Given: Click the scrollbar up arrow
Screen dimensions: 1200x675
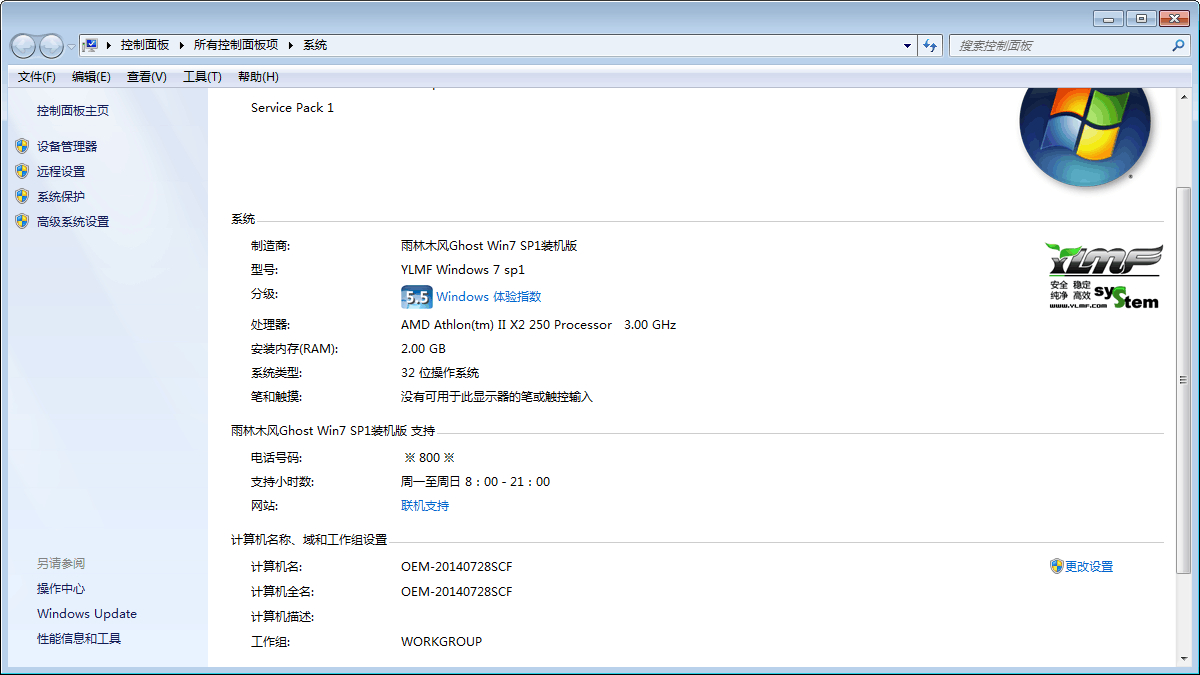Looking at the screenshot, I should click(x=1183, y=98).
